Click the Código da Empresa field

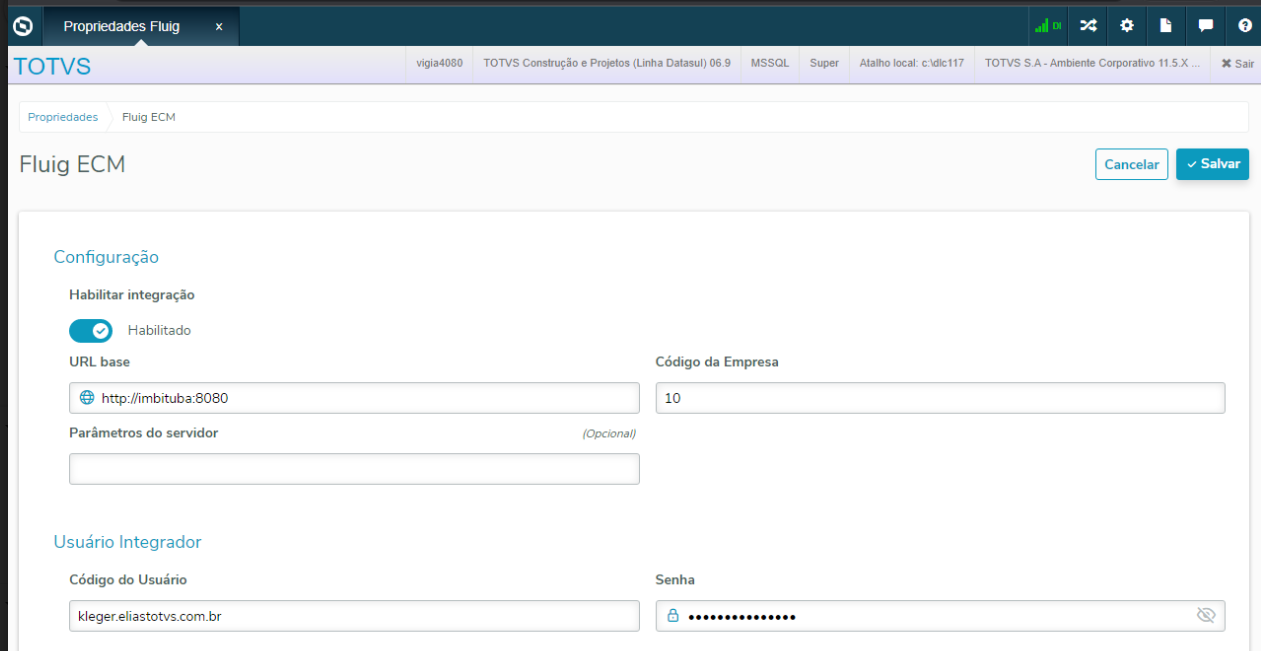click(940, 398)
